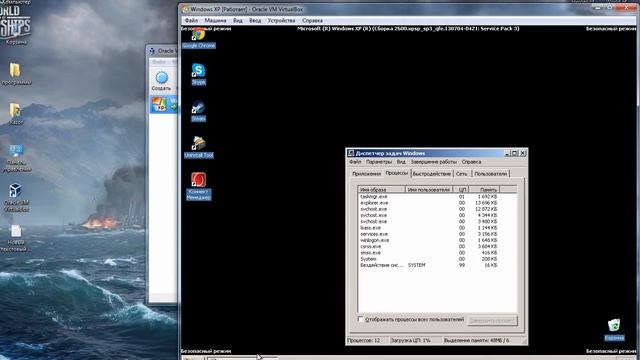
Task: Select svchost.exe using 3 480 КБ
Action: (x=437, y=222)
